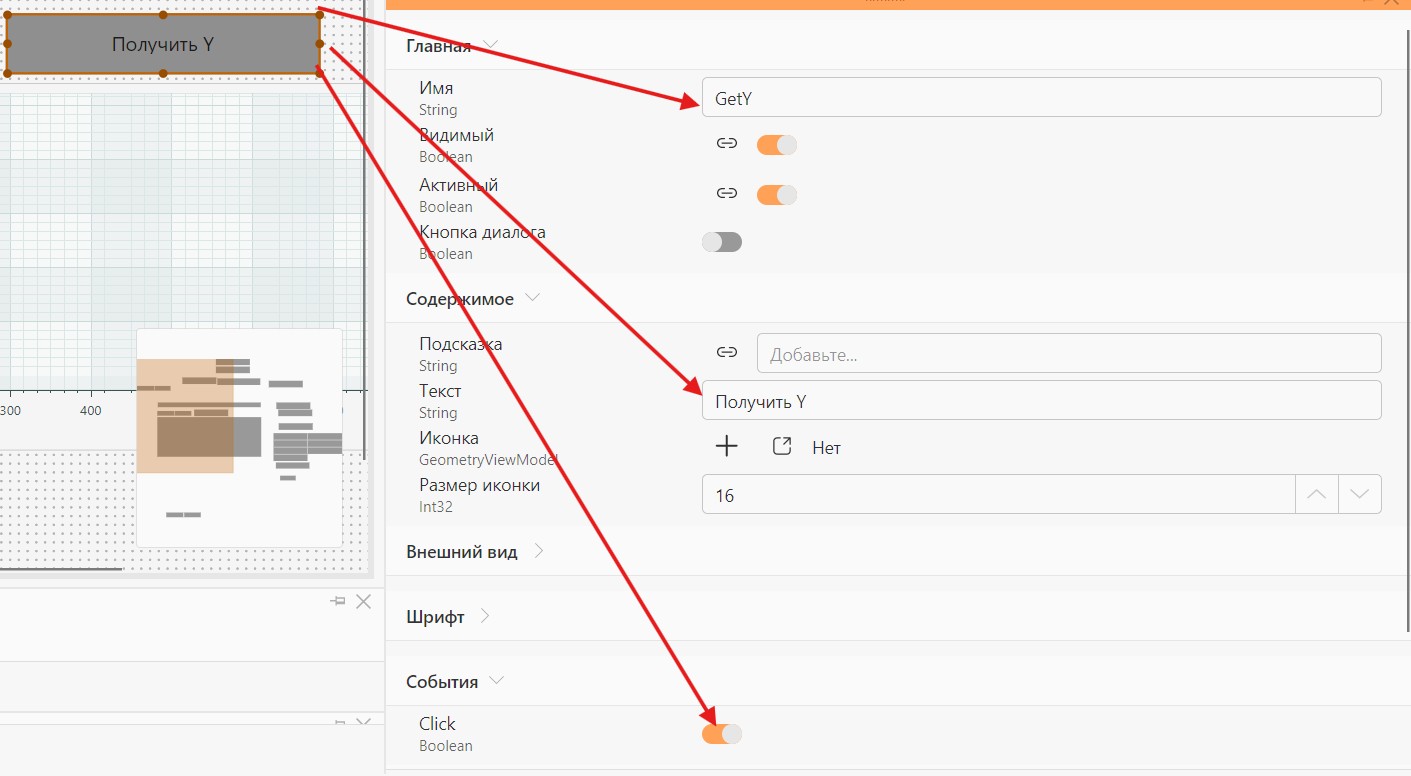1411x776 pixels.
Task: Click the link icon next to Видимый
Action: pos(727,144)
